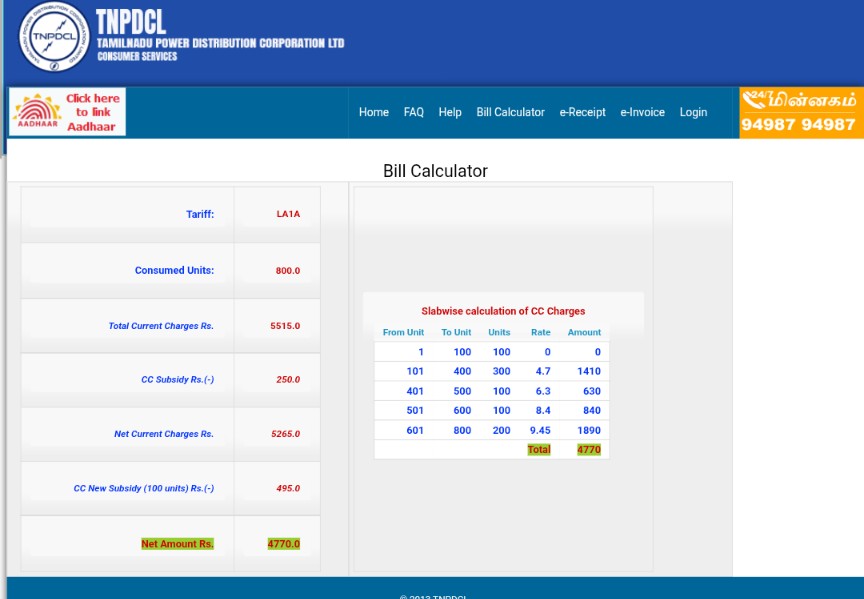Screen dimensions: 864x599
Task: Select amount 630 in slab table
Action: (592, 391)
